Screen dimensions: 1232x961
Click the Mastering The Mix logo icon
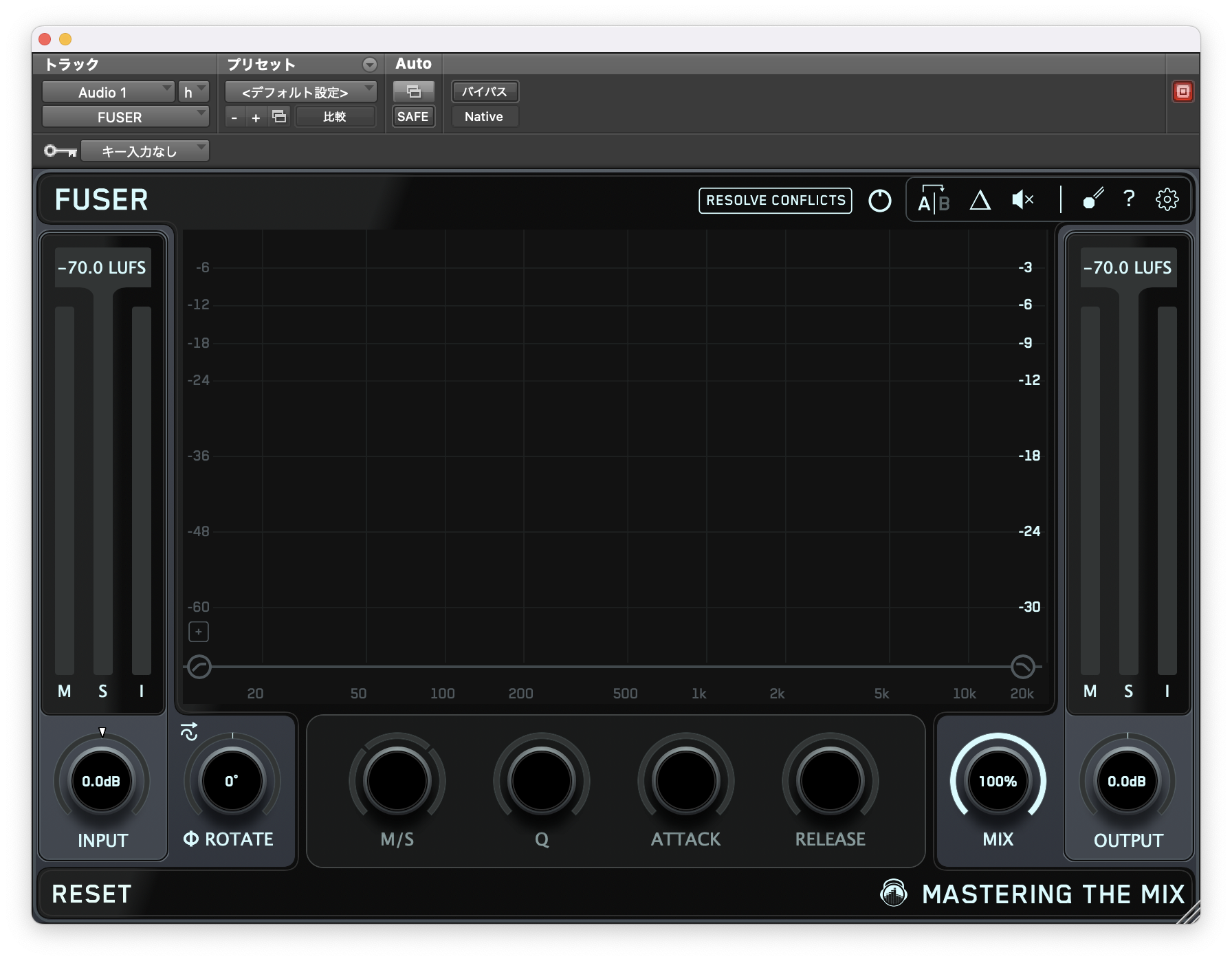[894, 893]
